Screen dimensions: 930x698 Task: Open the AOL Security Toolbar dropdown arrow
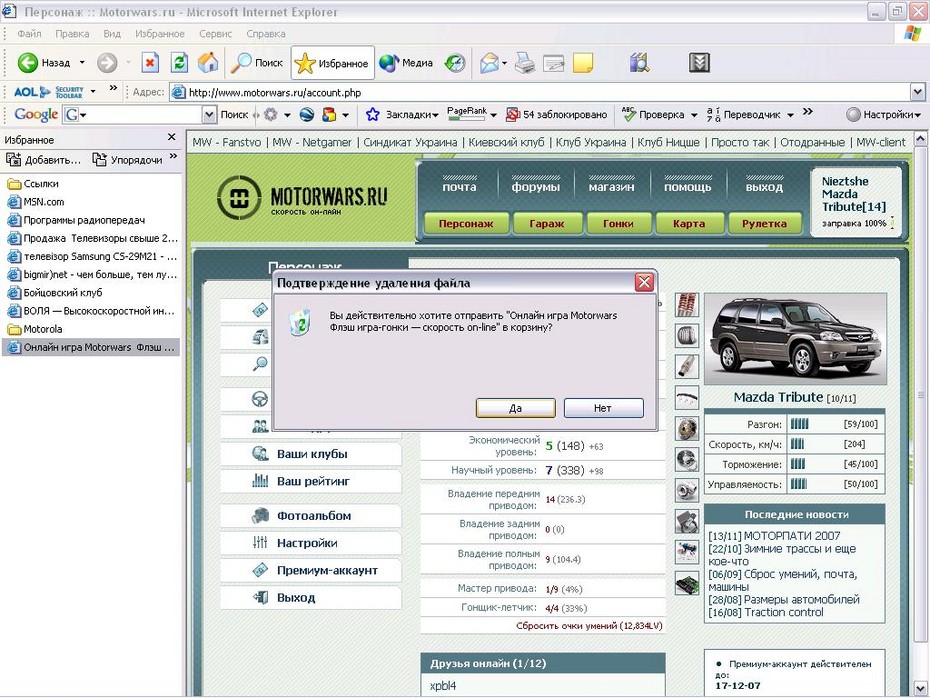point(93,92)
